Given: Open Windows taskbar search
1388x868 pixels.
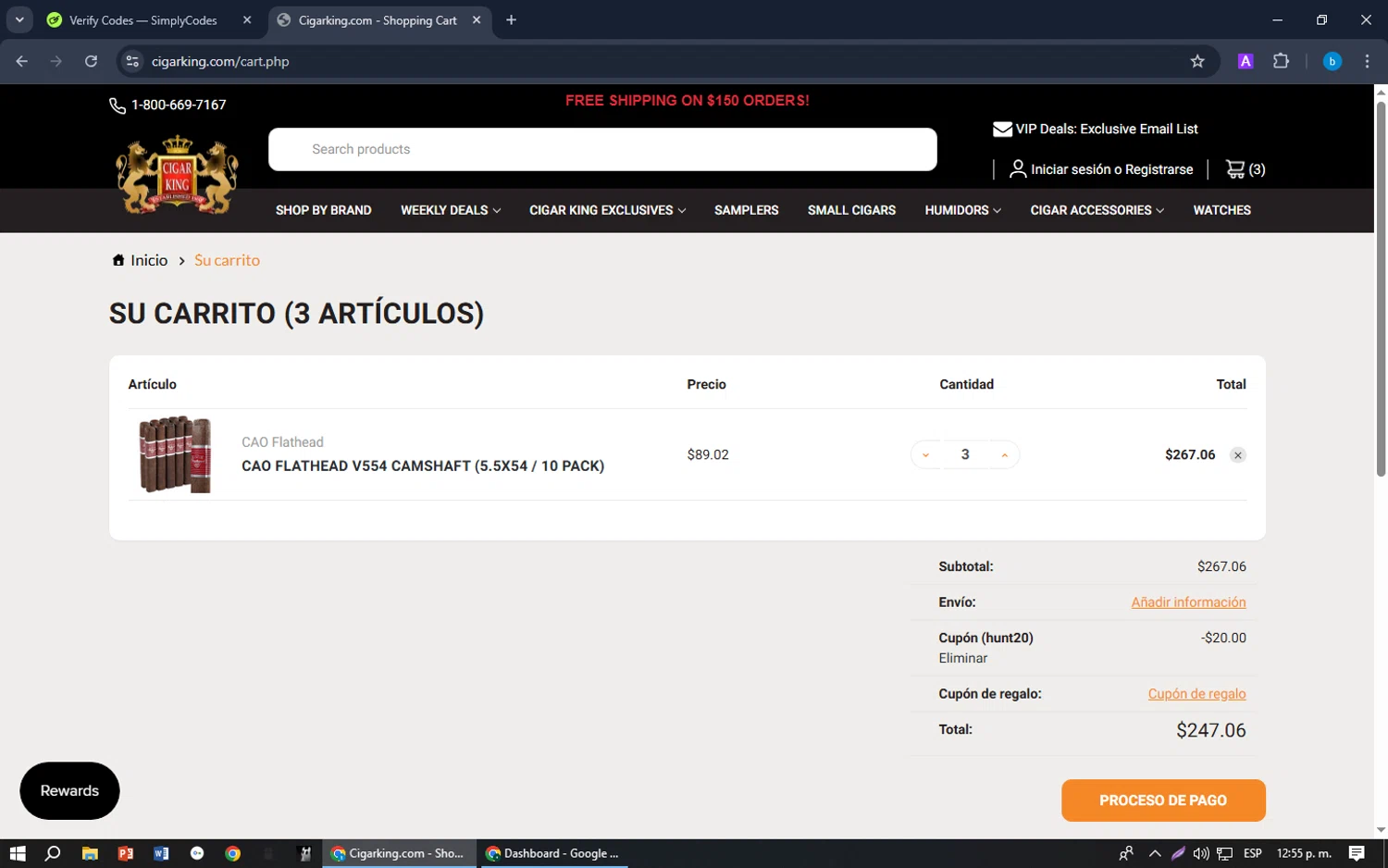Looking at the screenshot, I should click(53, 853).
